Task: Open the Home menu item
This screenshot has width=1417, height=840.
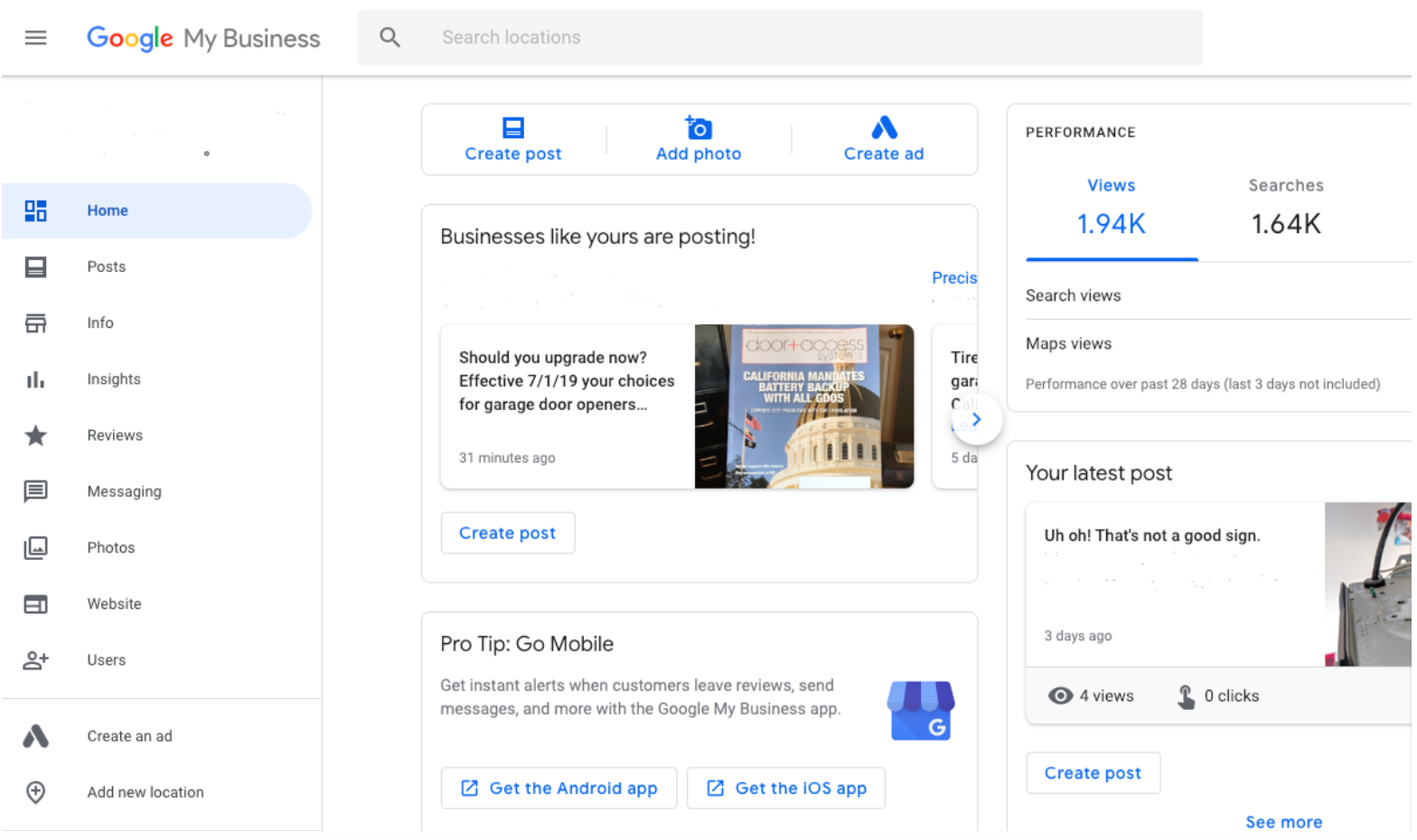Action: 157,210
